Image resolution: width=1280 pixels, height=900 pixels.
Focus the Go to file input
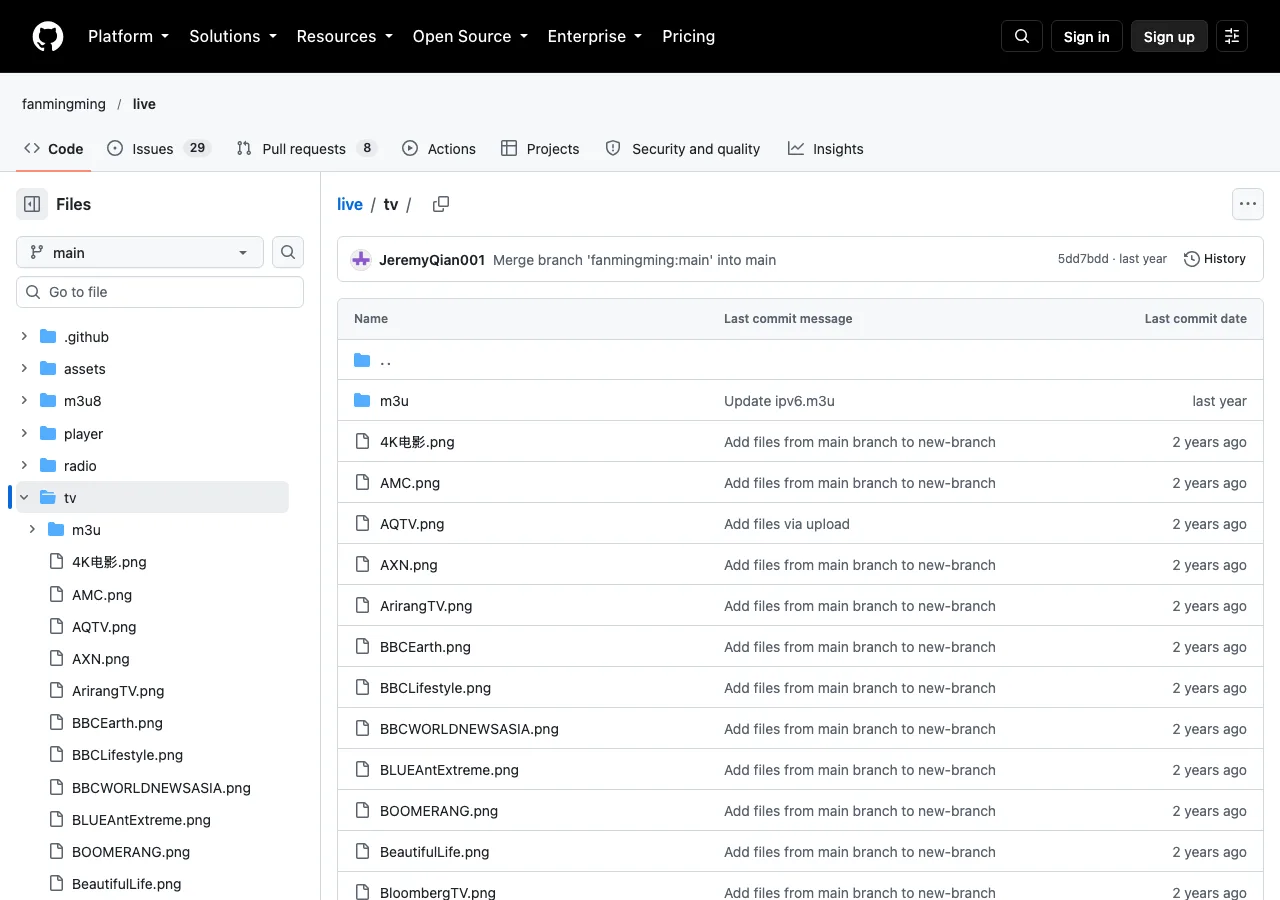(160, 292)
